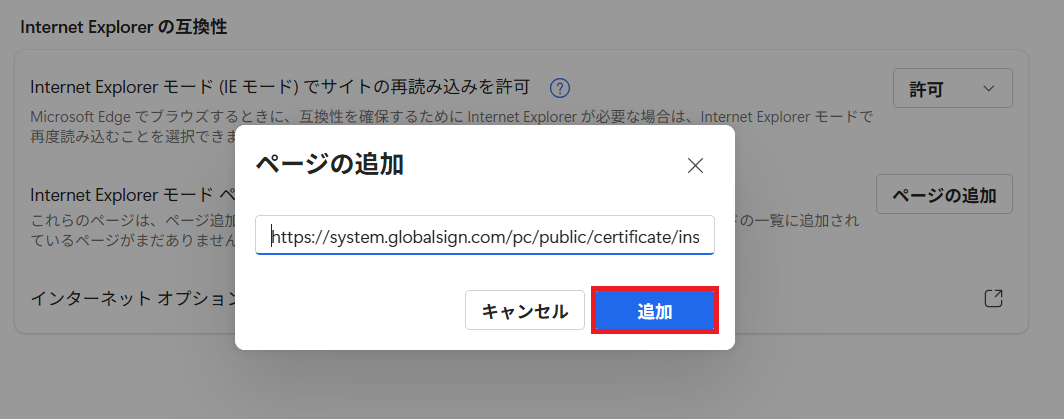Click the partially hidden Internet Explorer モード ページ label
This screenshot has width=1064, height=419.
pos(132,195)
